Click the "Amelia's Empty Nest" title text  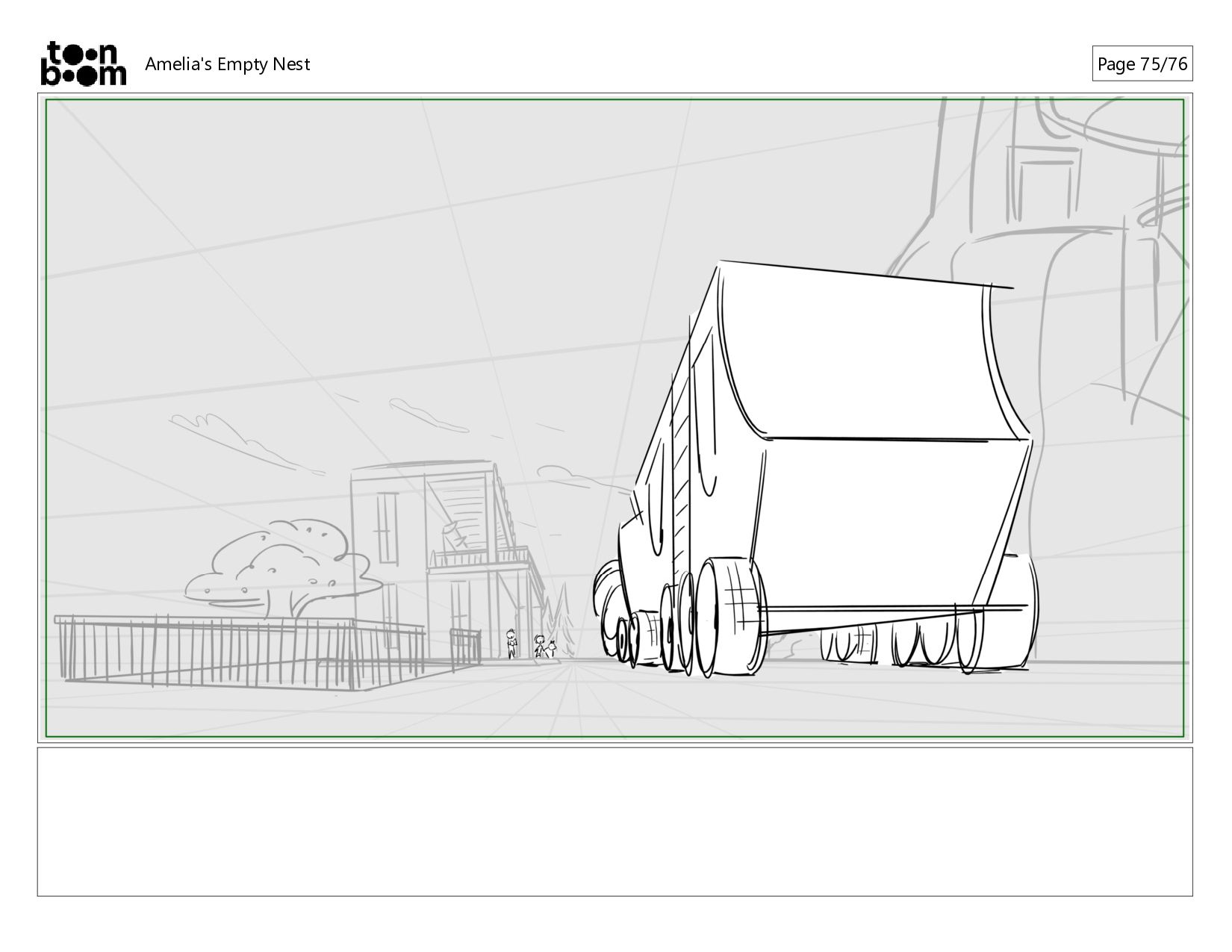pos(227,64)
